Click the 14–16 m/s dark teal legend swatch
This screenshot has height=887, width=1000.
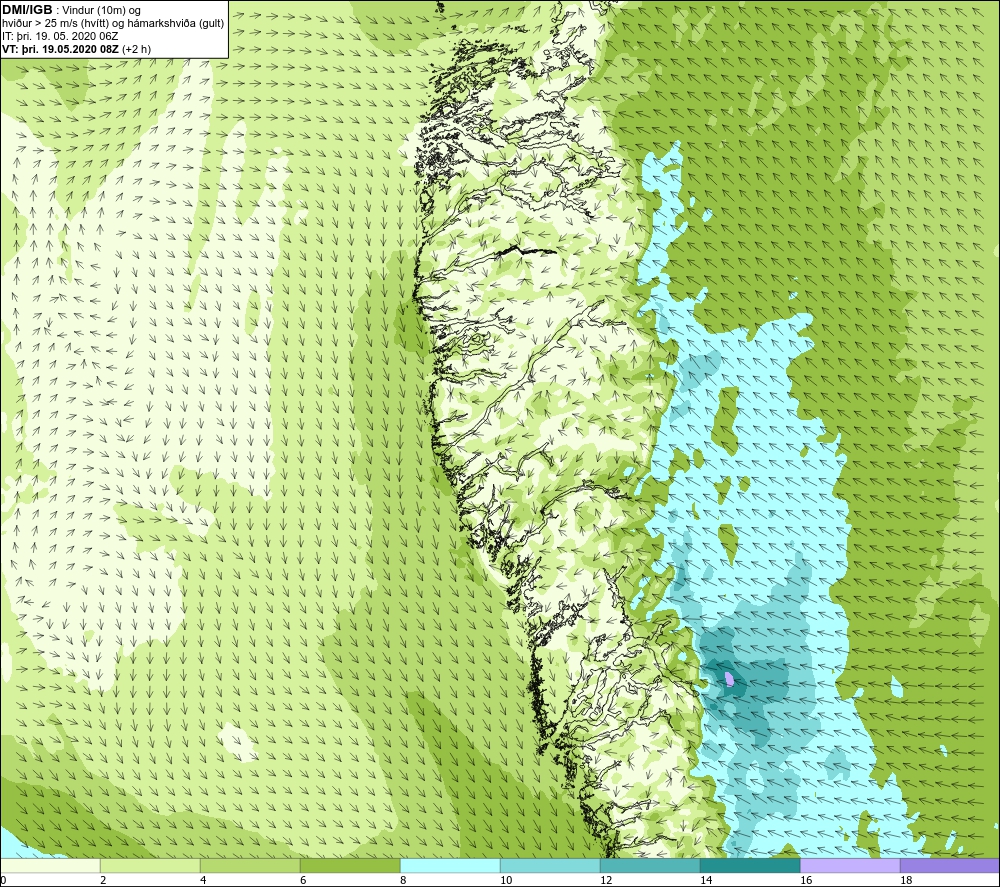tap(750, 866)
